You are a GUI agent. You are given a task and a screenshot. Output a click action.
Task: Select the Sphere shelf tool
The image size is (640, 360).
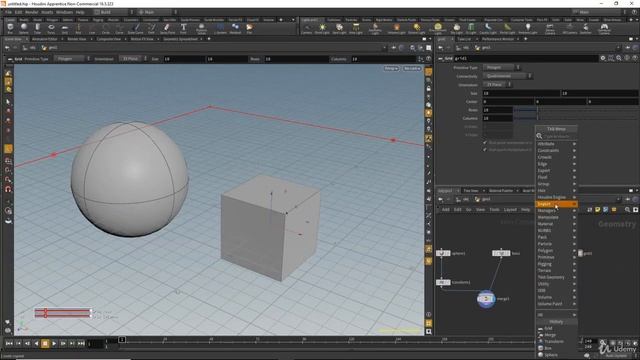(24, 29)
